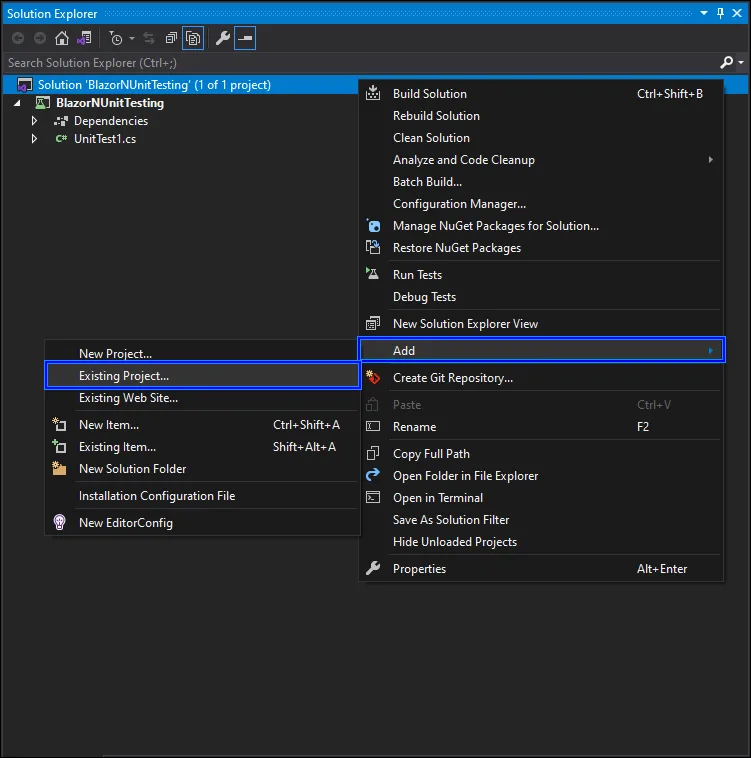Click the Back navigation arrow in toolbar

coord(18,38)
